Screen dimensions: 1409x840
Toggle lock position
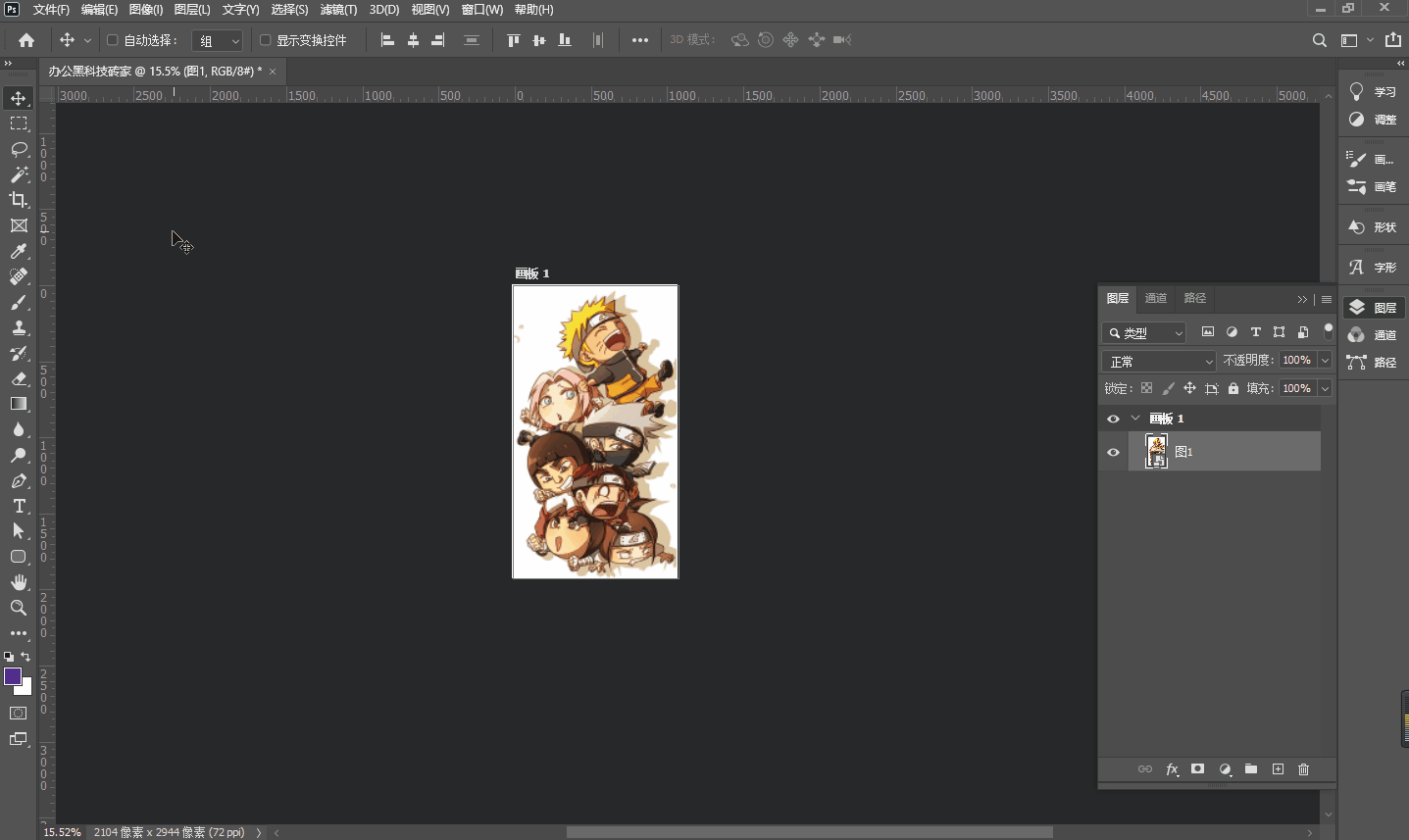pyautogui.click(x=1189, y=388)
